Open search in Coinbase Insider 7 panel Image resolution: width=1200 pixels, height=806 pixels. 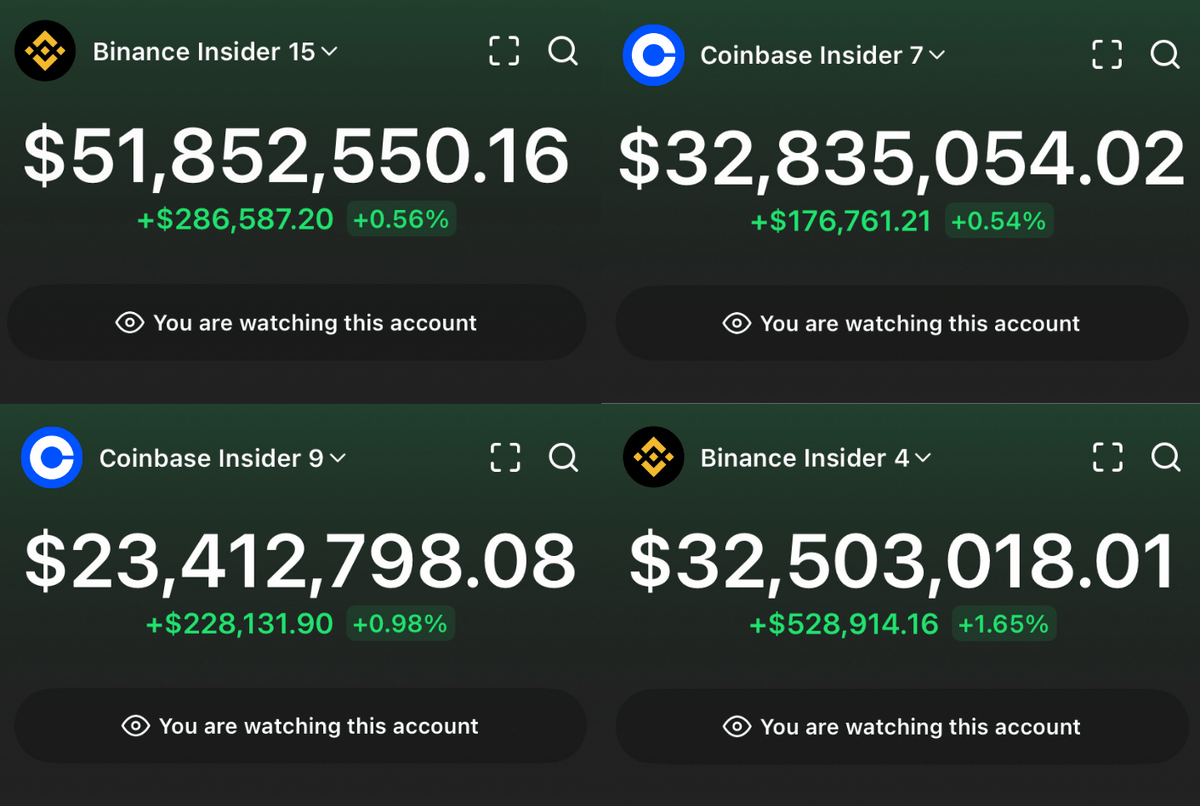[1165, 54]
